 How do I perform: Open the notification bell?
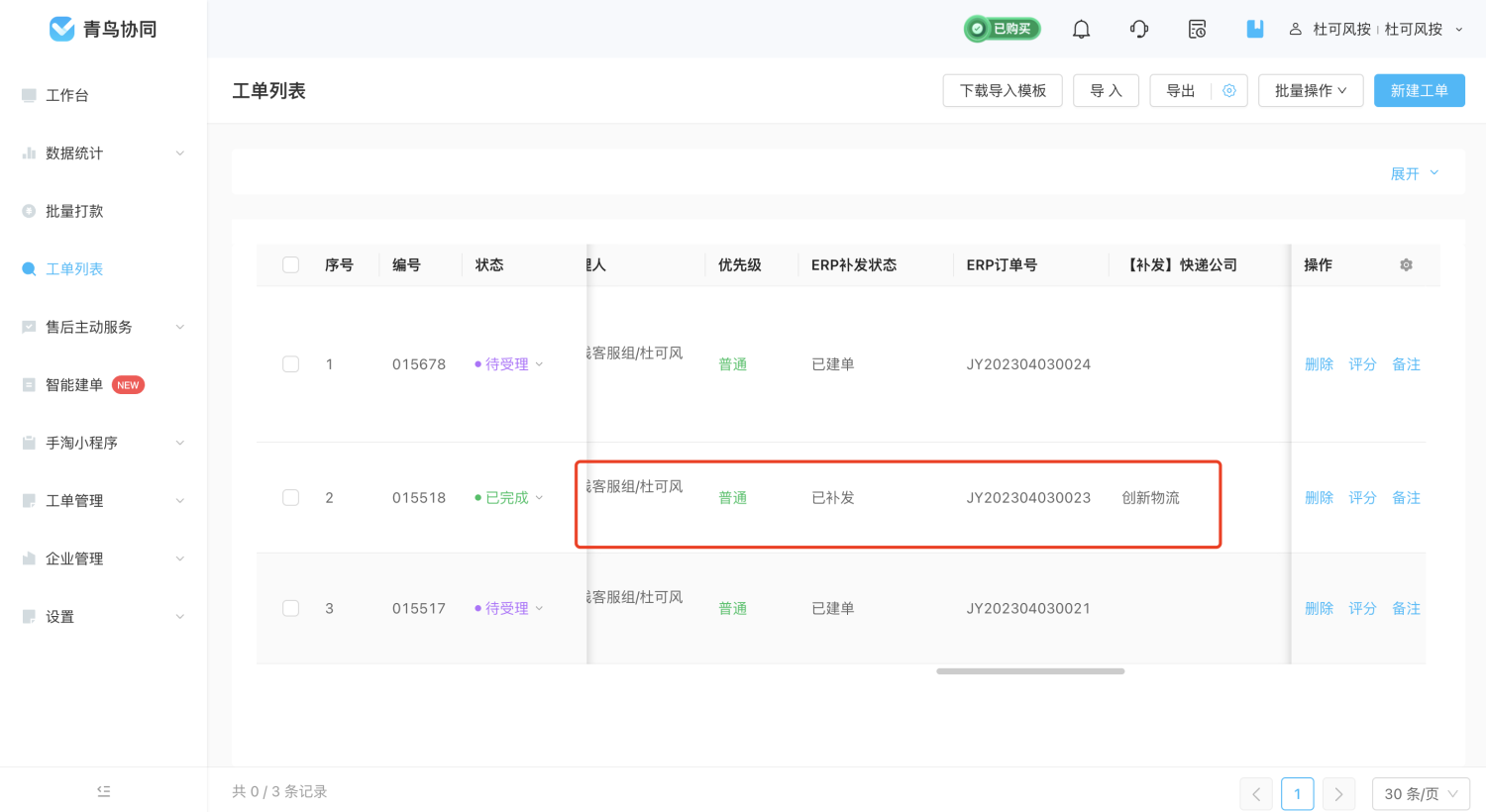tap(1081, 29)
